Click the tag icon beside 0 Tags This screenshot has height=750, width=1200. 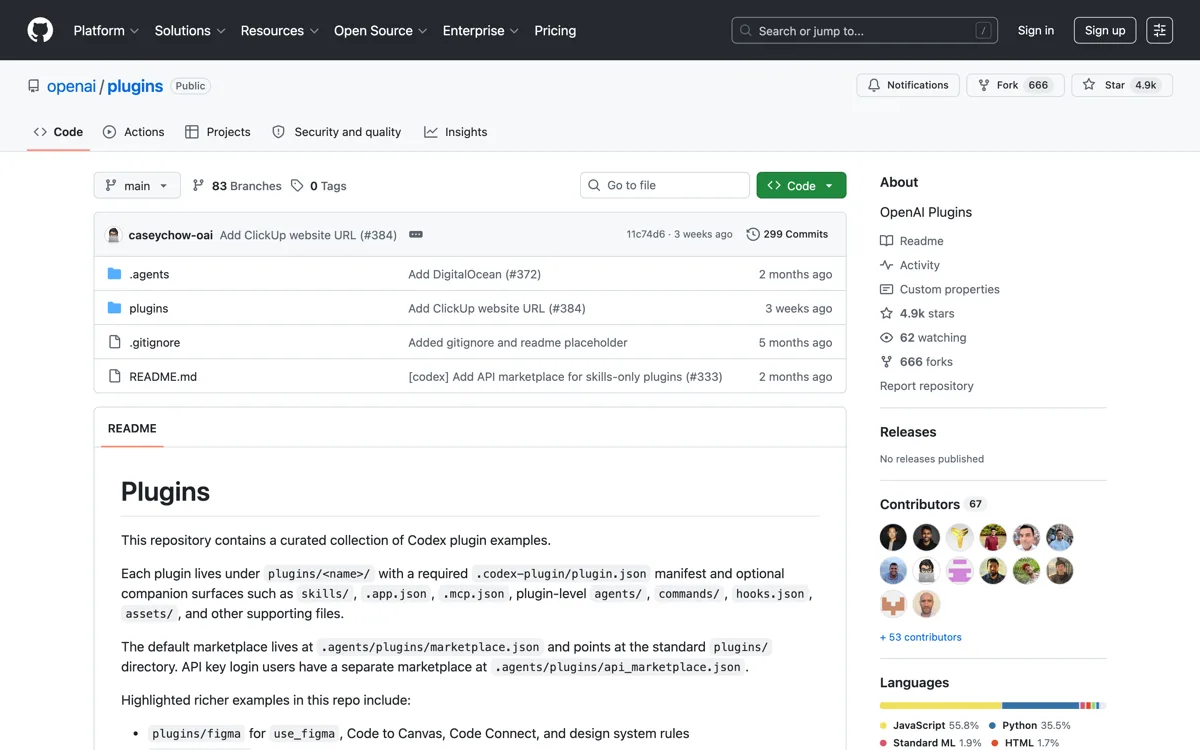297,186
